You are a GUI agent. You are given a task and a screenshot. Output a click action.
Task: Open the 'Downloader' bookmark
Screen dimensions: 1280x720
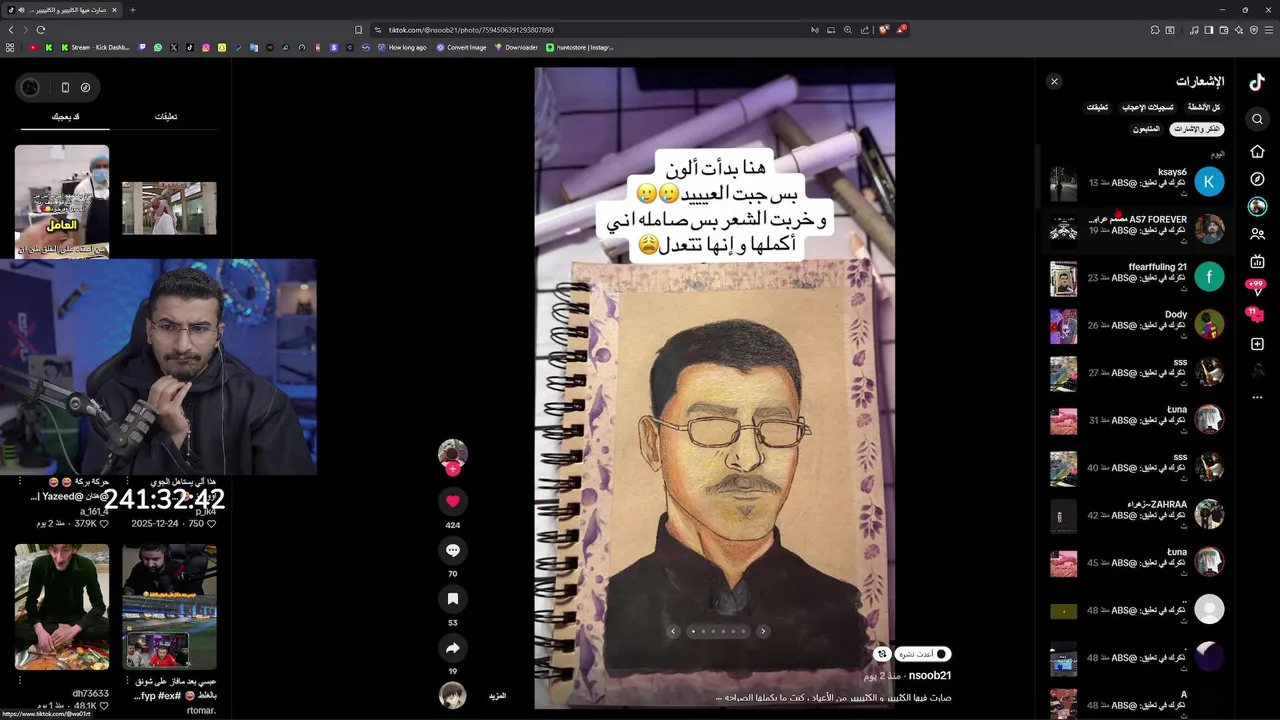tap(516, 47)
